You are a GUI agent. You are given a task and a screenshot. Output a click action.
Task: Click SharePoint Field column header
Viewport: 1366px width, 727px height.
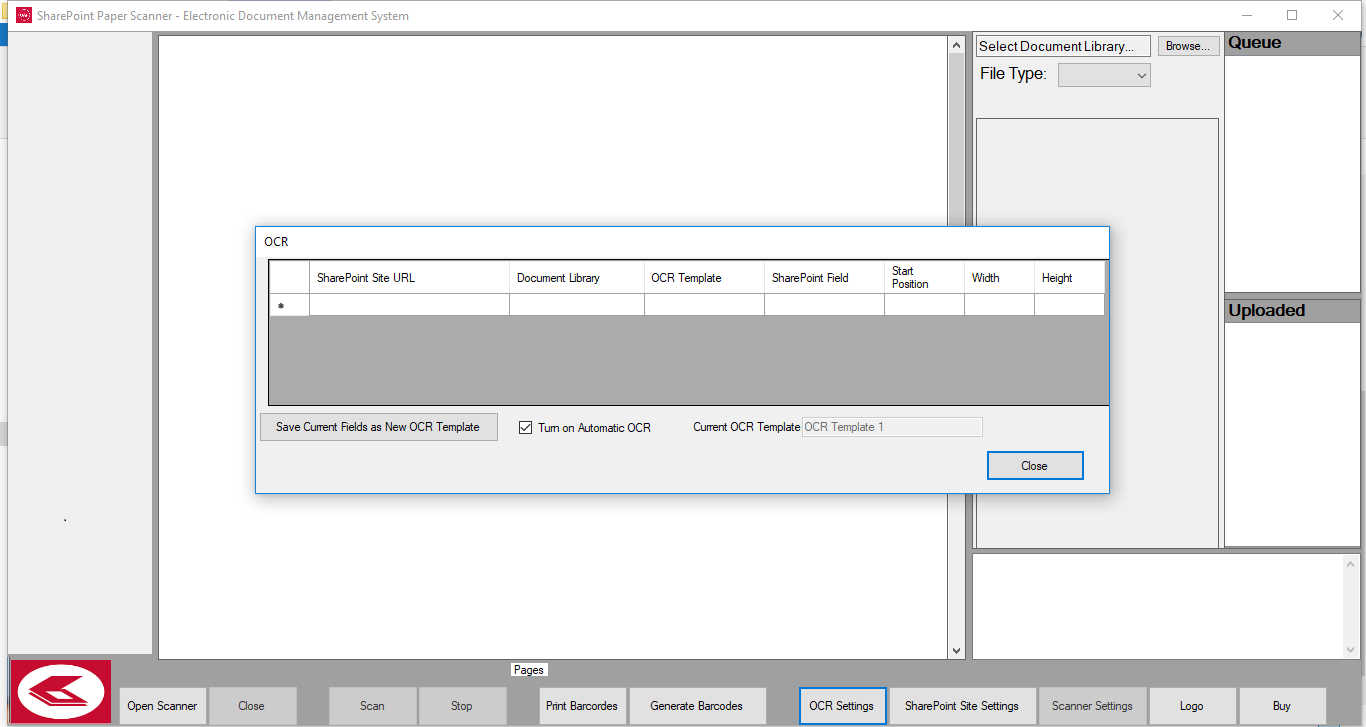824,278
